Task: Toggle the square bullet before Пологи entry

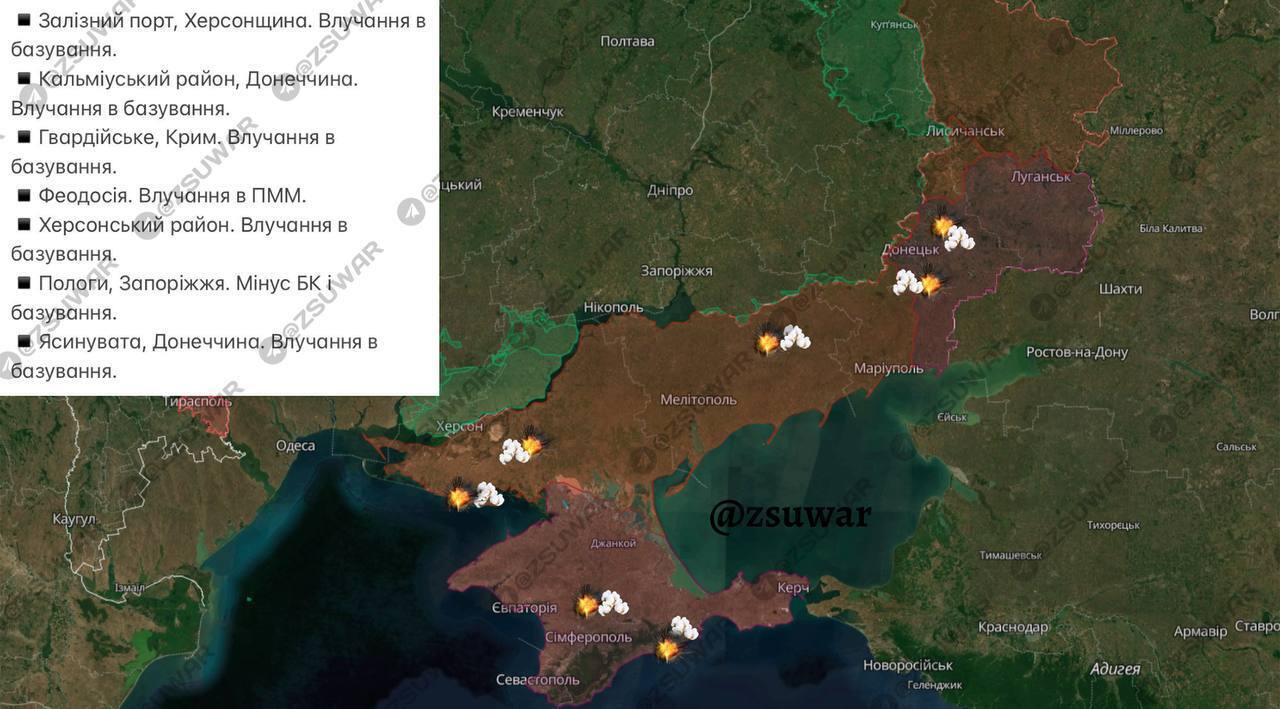Action: click(x=24, y=283)
